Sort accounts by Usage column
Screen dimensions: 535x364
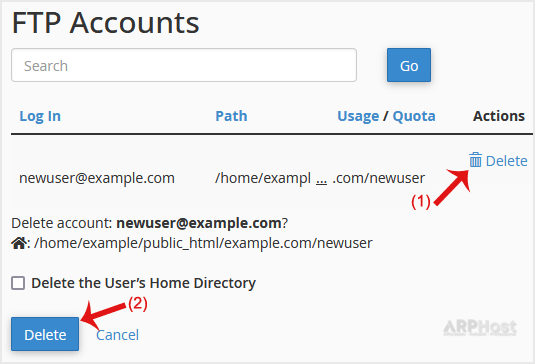click(358, 116)
